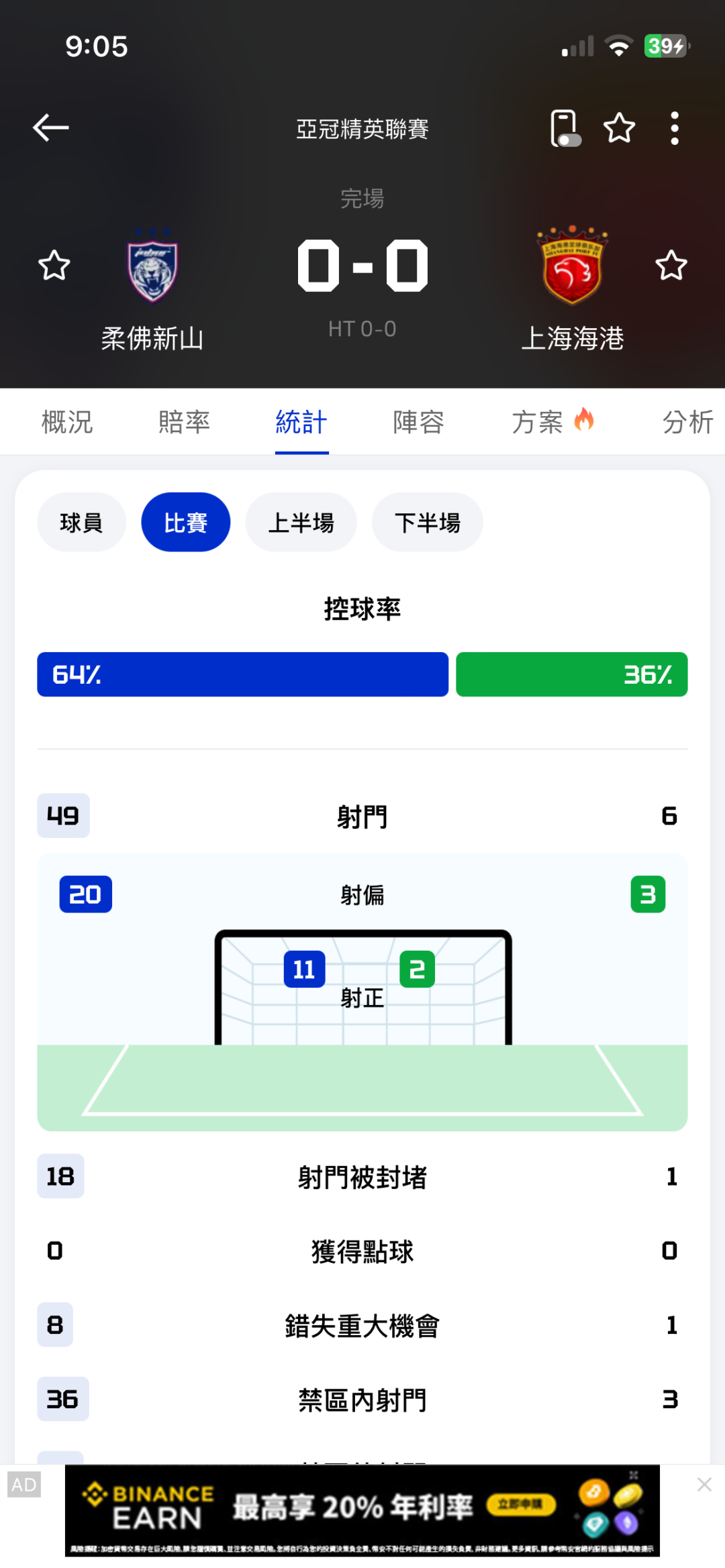Toggle the phone notification switch icon
Viewport: 725px width, 1568px height.
(x=565, y=128)
